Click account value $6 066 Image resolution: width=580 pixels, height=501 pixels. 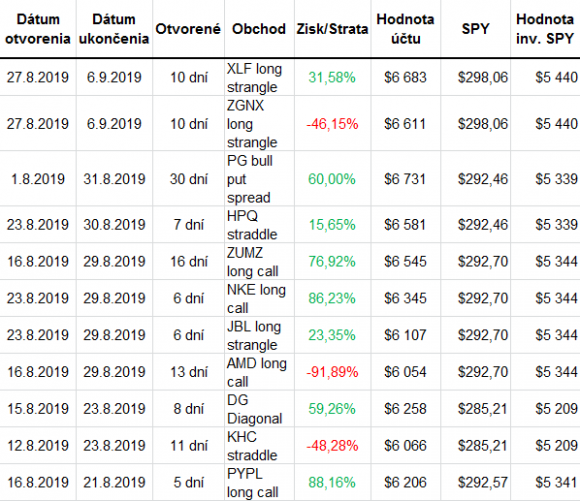tap(405, 446)
